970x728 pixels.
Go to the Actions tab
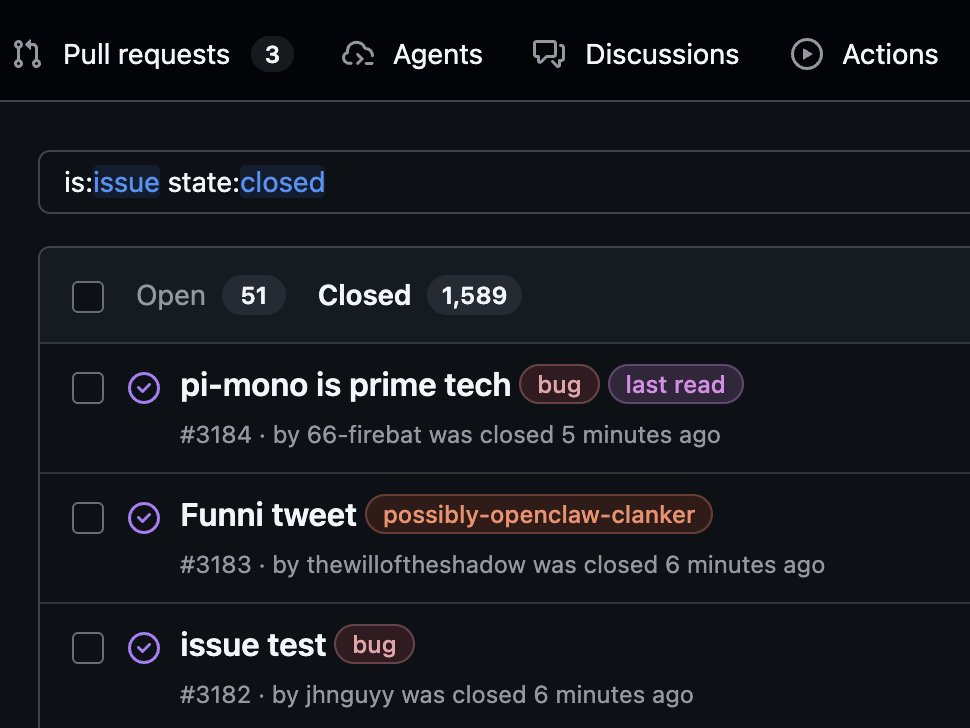(889, 54)
